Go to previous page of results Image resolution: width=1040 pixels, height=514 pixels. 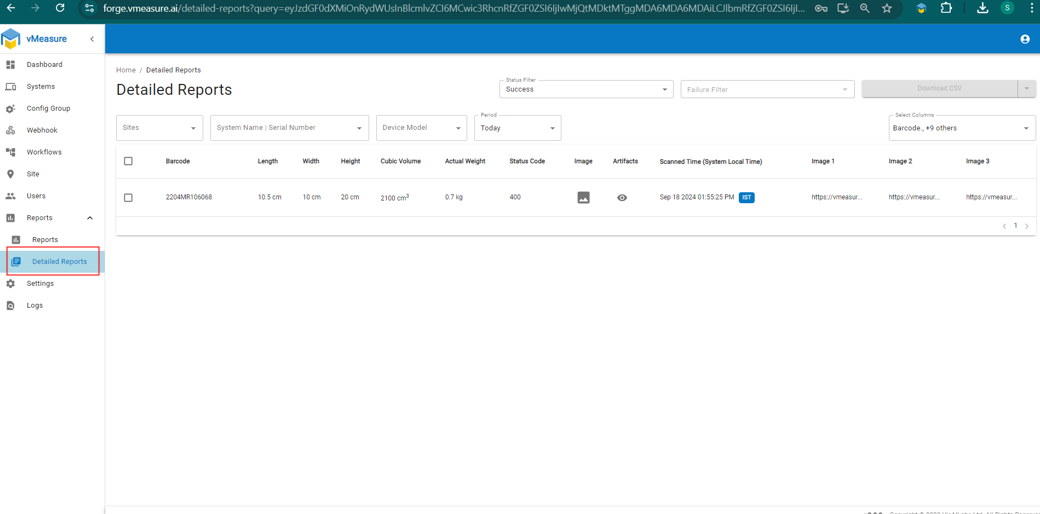1004,226
